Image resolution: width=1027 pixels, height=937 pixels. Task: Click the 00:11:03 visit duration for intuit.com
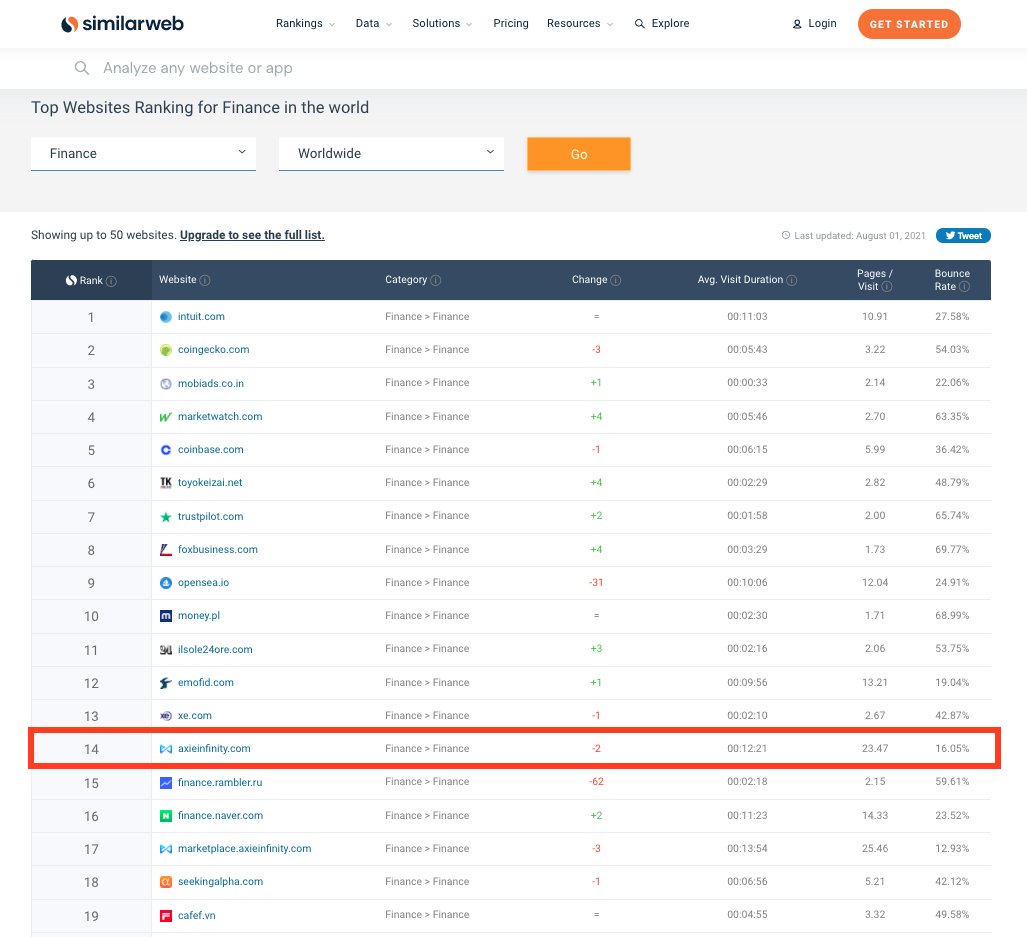pos(747,317)
